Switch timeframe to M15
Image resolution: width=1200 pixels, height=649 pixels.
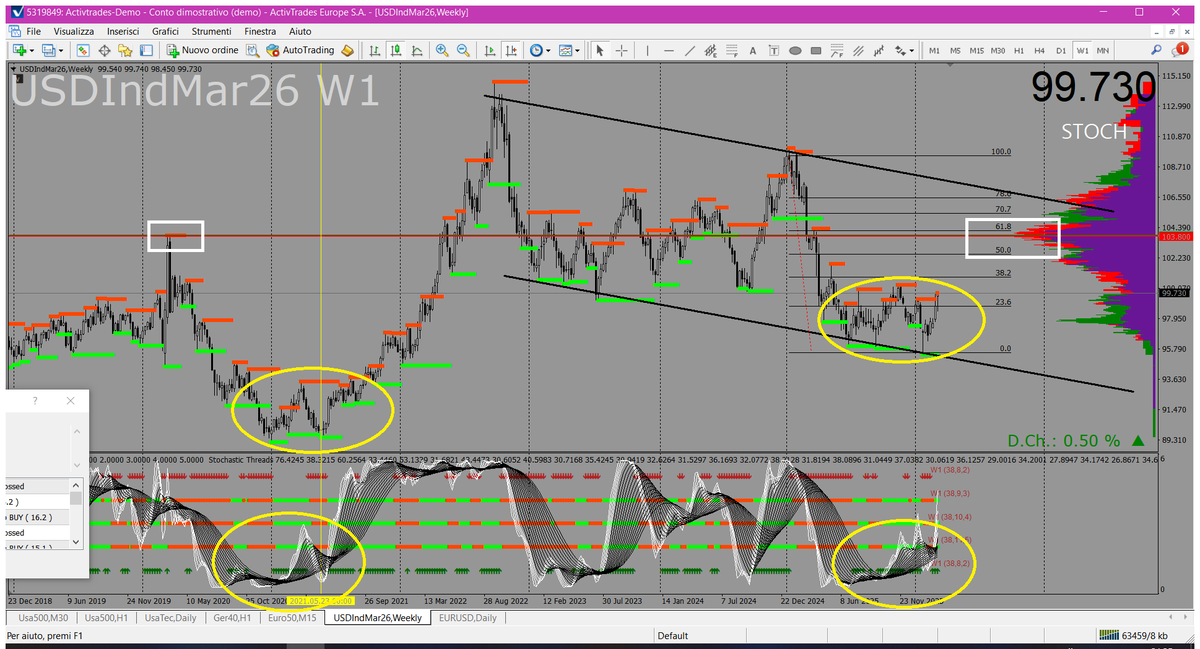point(976,50)
